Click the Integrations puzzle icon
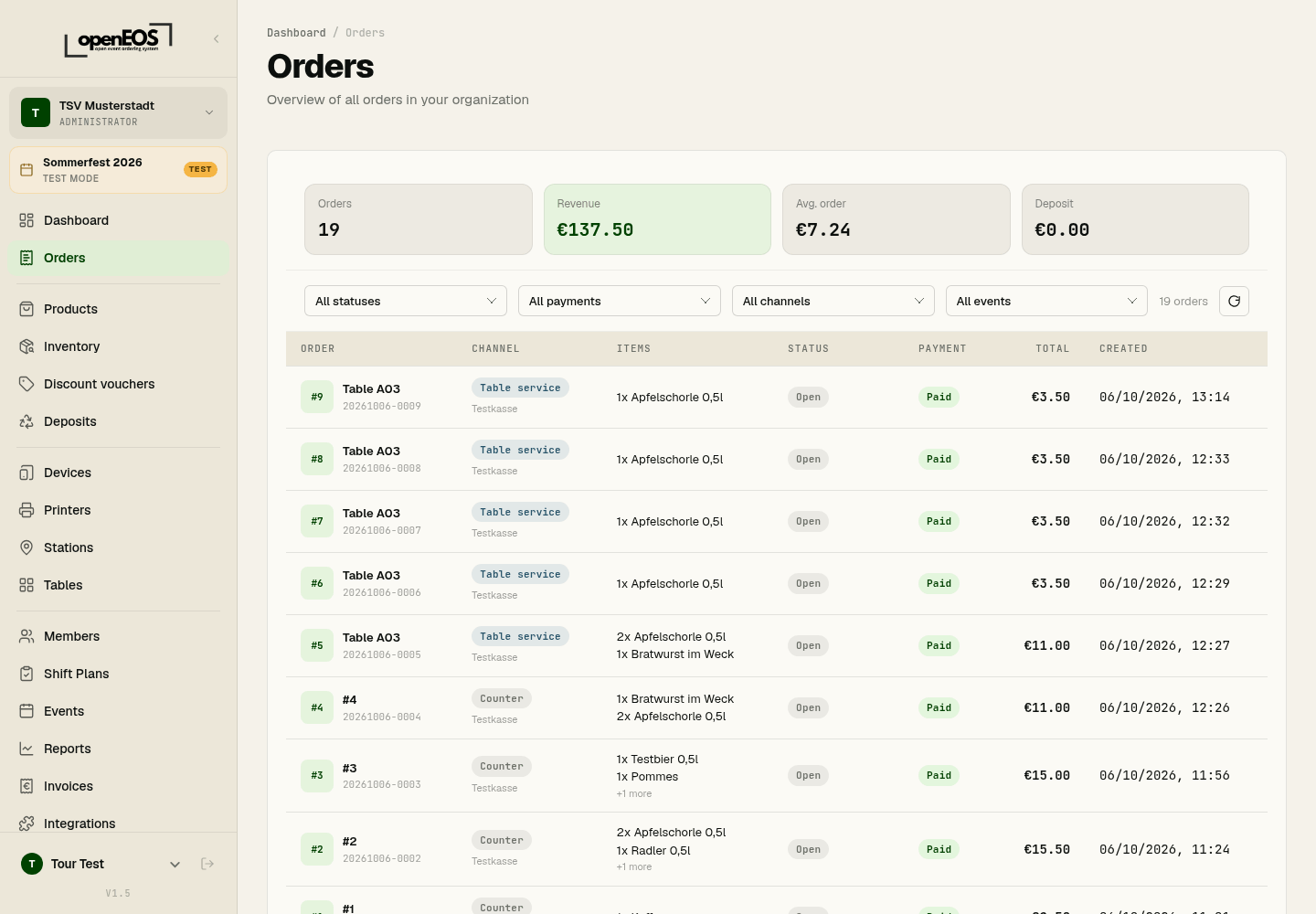 click(27, 824)
